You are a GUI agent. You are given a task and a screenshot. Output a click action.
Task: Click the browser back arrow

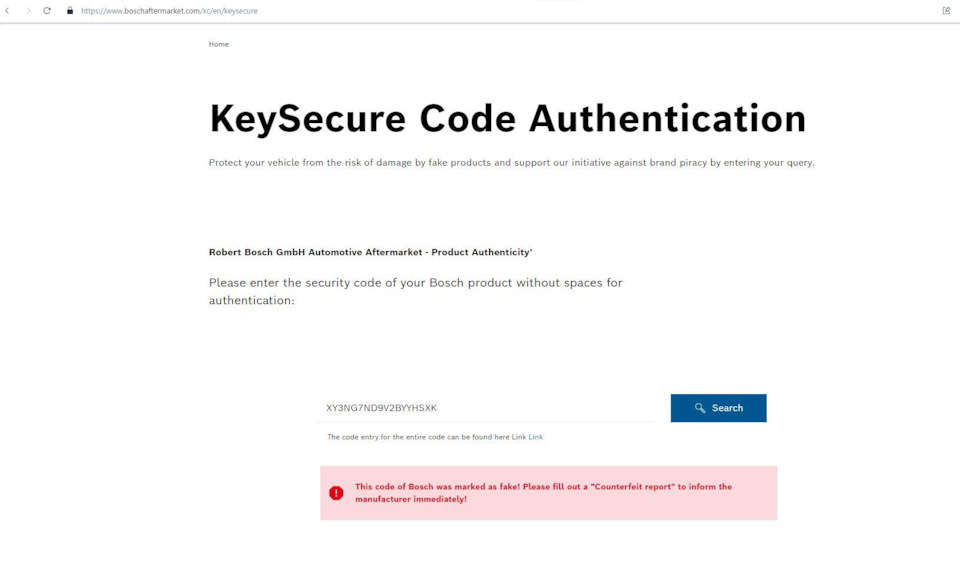[8, 11]
